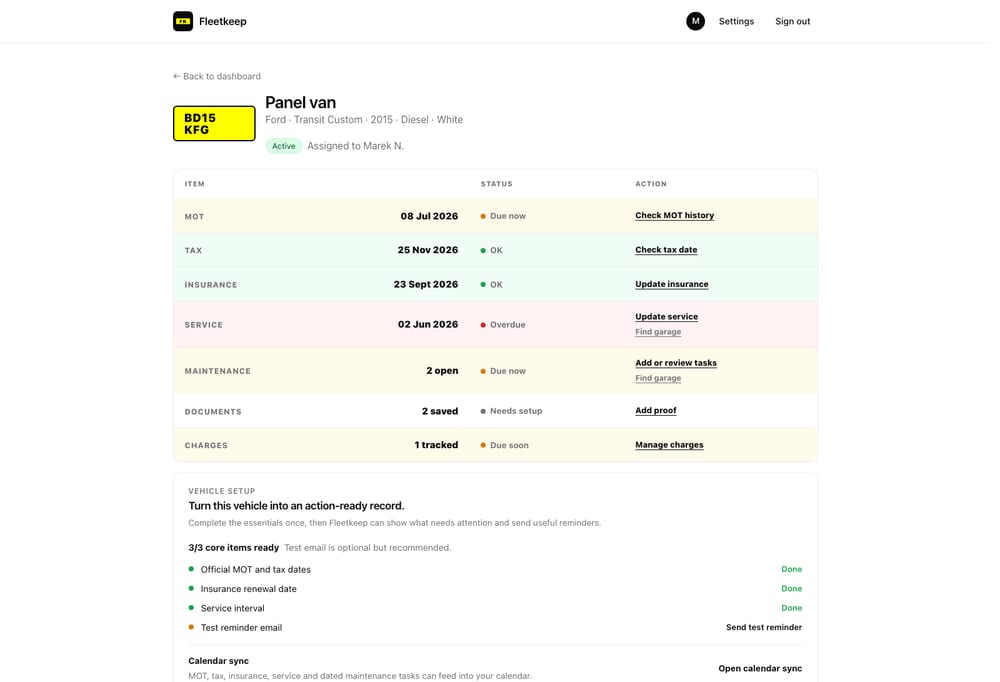Click the Calendar sync heading
Image resolution: width=1000 pixels, height=682 pixels.
tap(218, 661)
